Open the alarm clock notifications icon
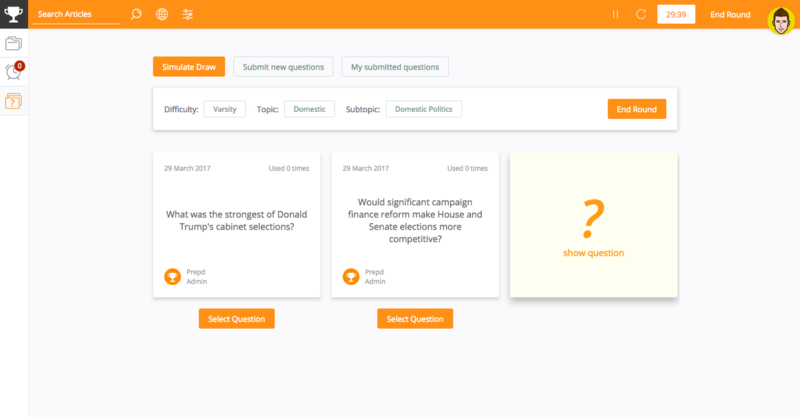Image resolution: width=800 pixels, height=417 pixels. click(13, 72)
